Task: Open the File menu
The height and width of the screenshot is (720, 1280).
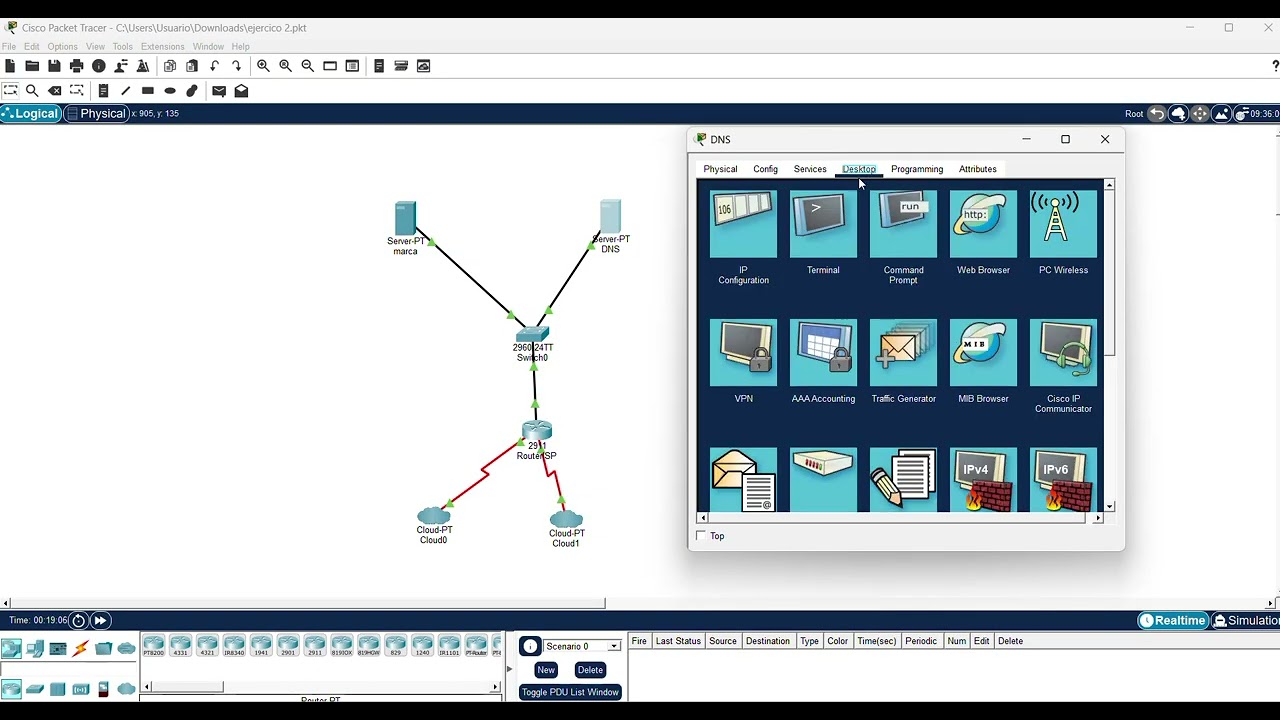Action: [x=9, y=47]
